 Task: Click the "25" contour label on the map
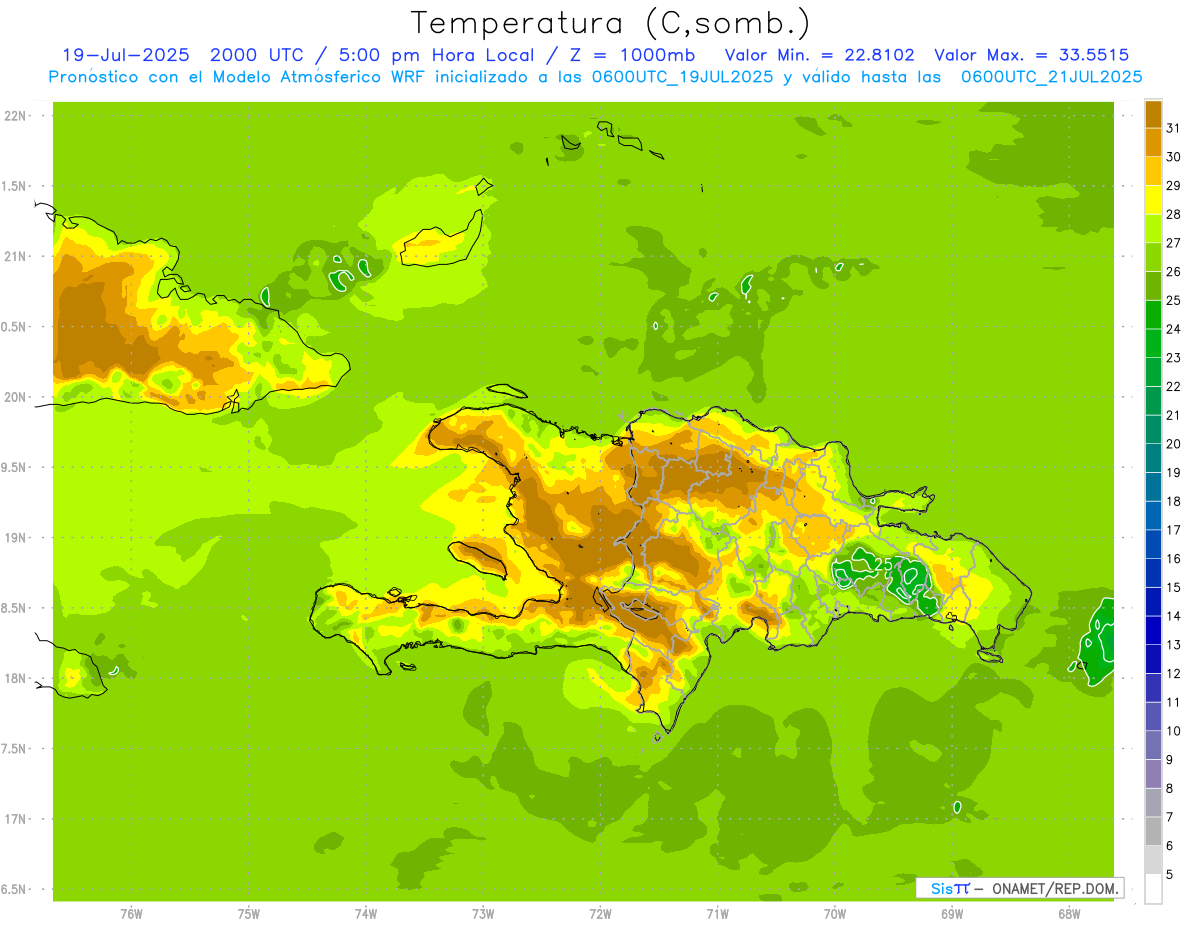click(x=883, y=566)
